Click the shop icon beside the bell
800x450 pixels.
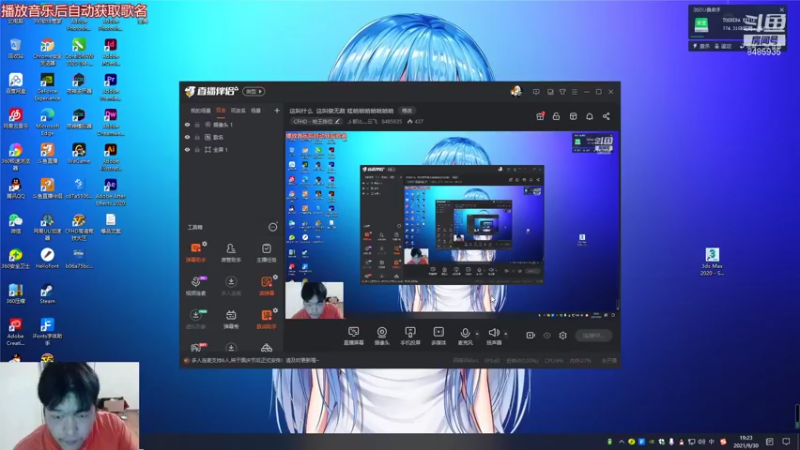point(573,116)
